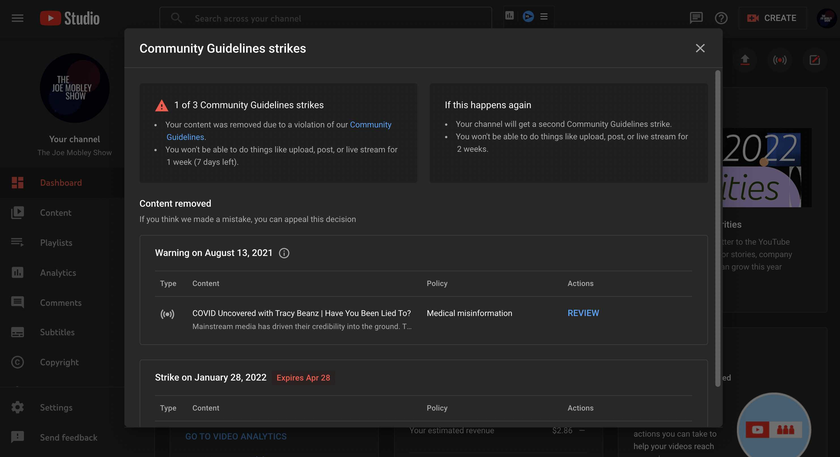The height and width of the screenshot is (457, 840).
Task: Click the dialog's vertical scrollbar
Action: pyautogui.click(x=718, y=228)
